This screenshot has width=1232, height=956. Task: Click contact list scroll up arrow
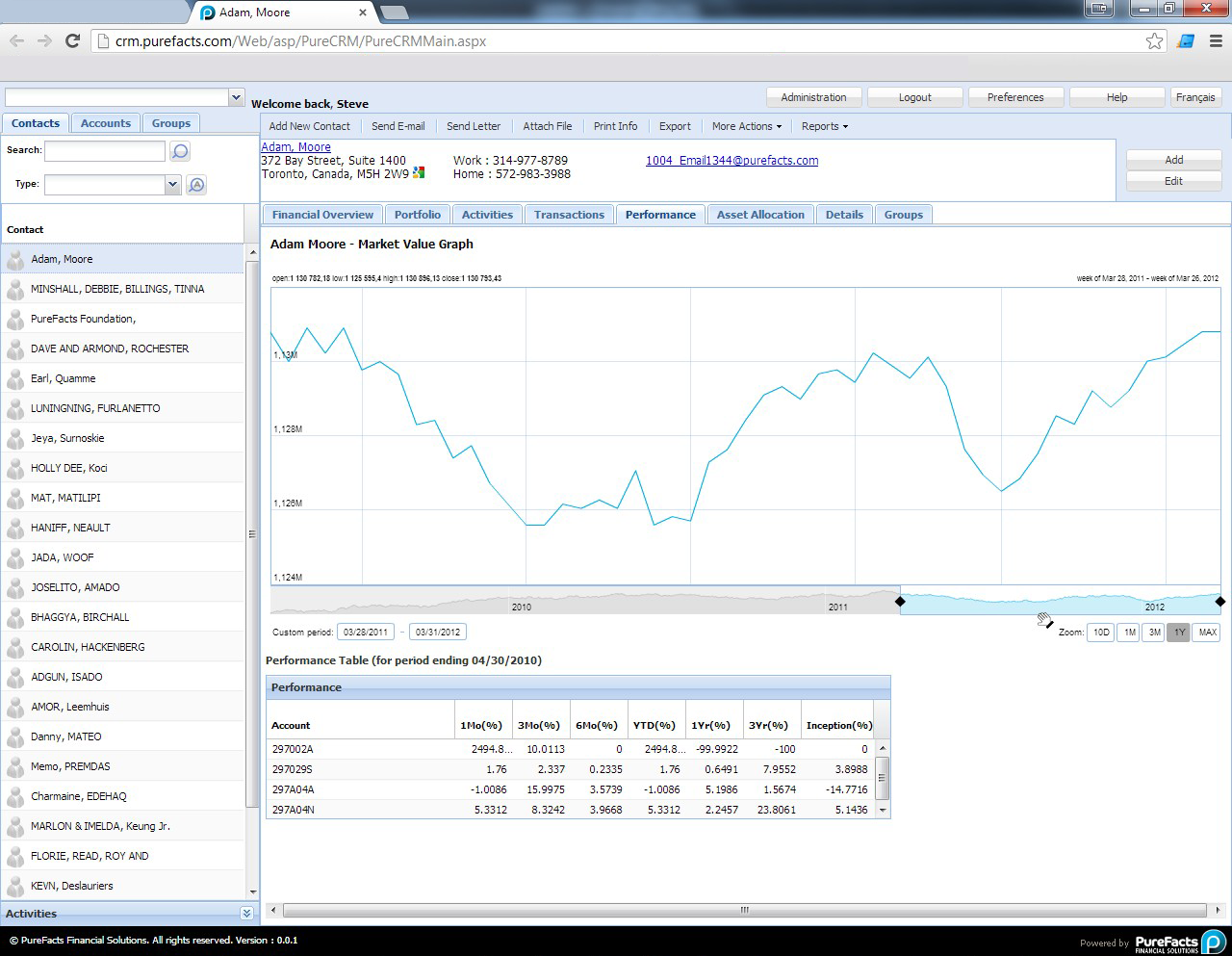point(253,252)
